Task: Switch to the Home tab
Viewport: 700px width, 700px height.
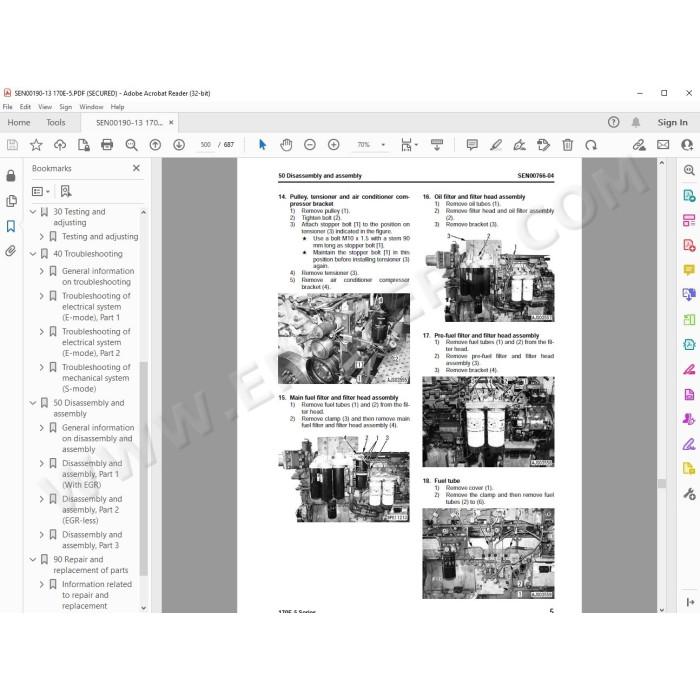Action: tap(19, 122)
